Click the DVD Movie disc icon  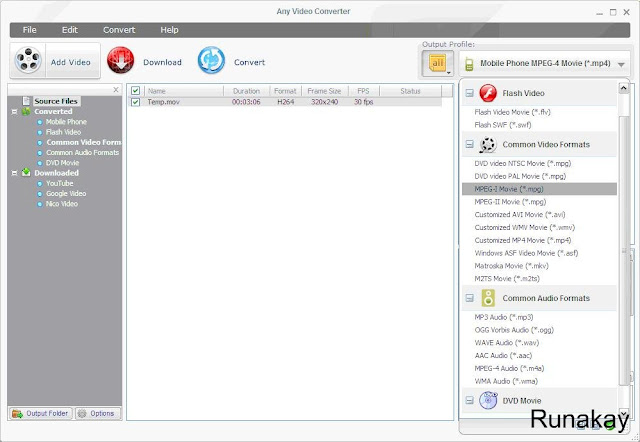[488, 400]
